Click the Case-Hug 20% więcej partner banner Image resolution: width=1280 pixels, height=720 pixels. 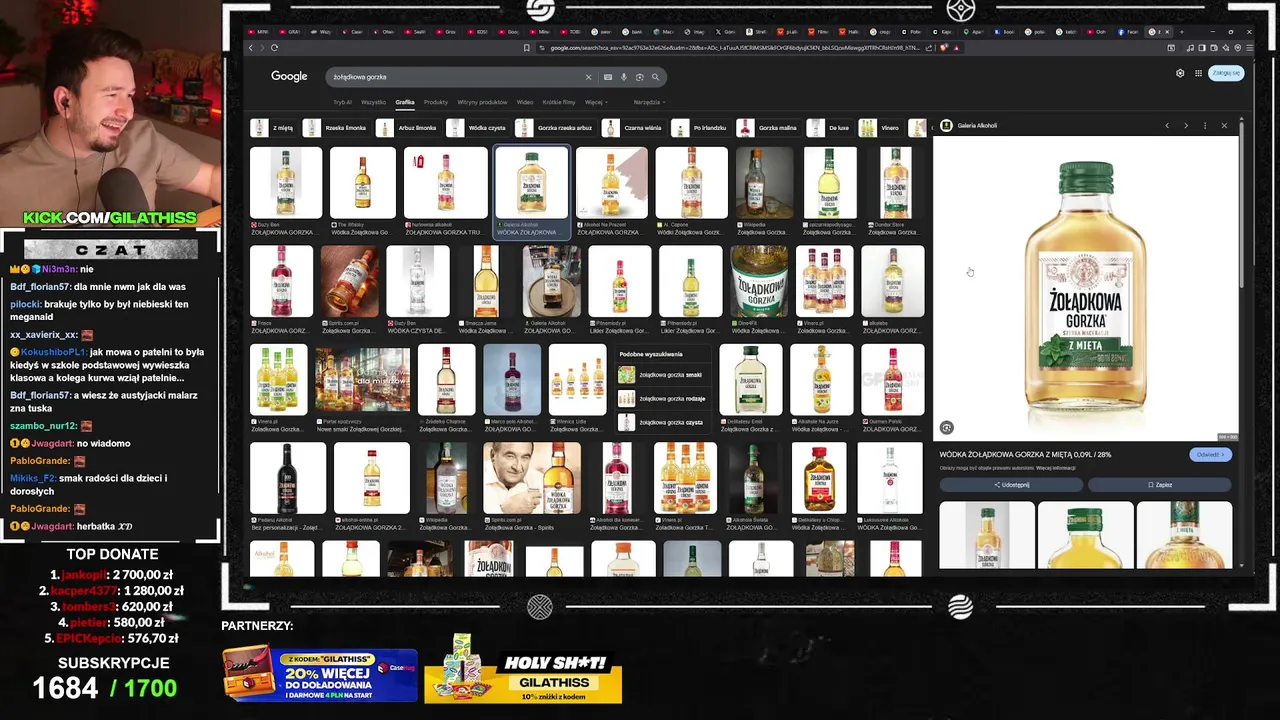319,674
